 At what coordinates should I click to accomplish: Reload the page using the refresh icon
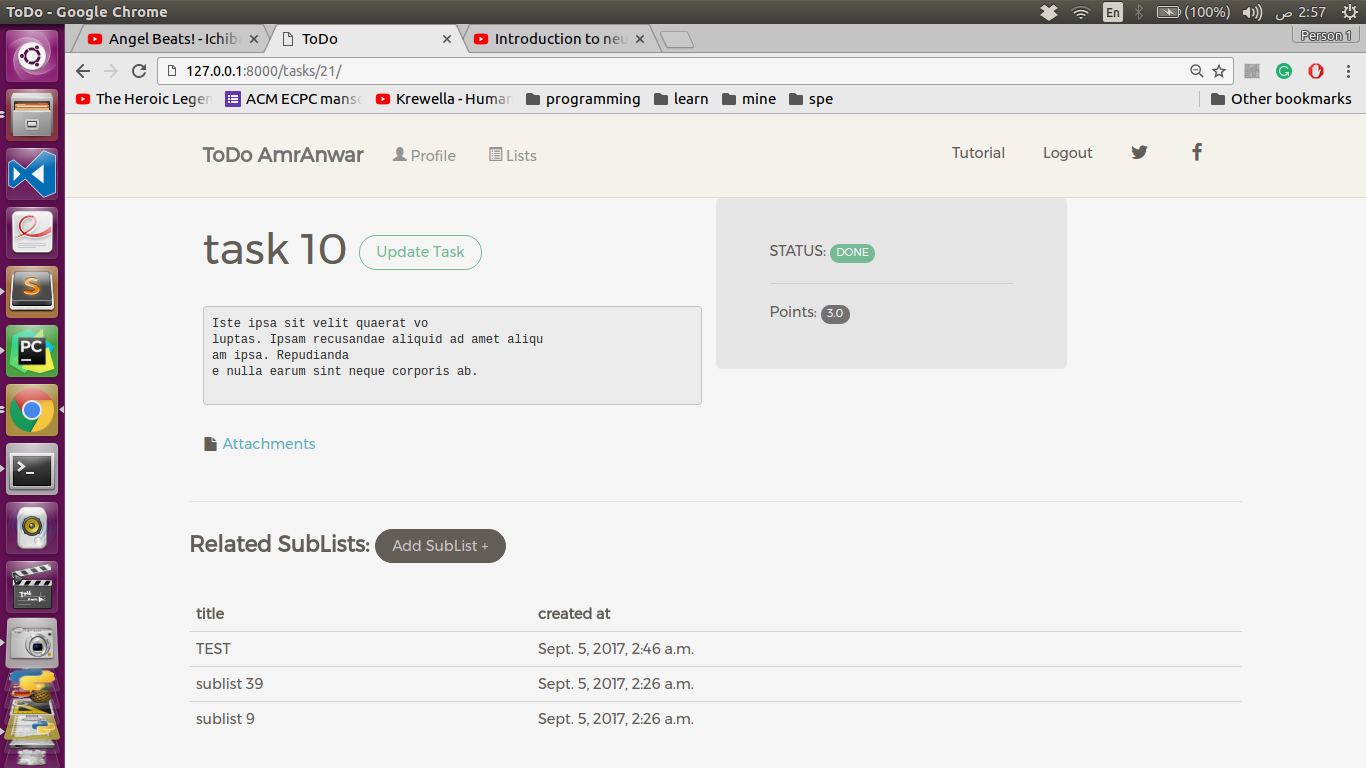[x=138, y=71]
